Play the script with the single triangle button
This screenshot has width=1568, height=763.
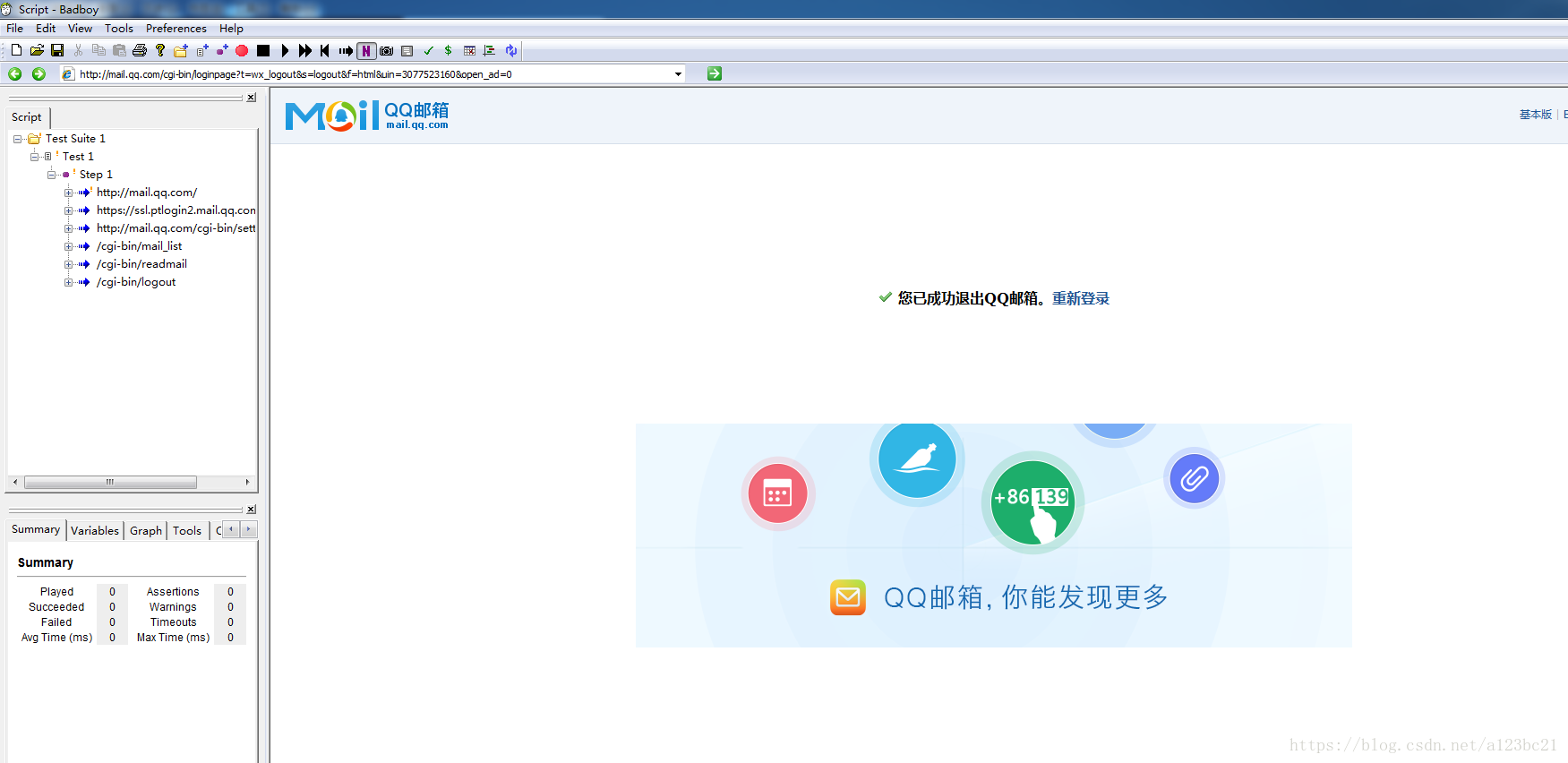[x=285, y=50]
